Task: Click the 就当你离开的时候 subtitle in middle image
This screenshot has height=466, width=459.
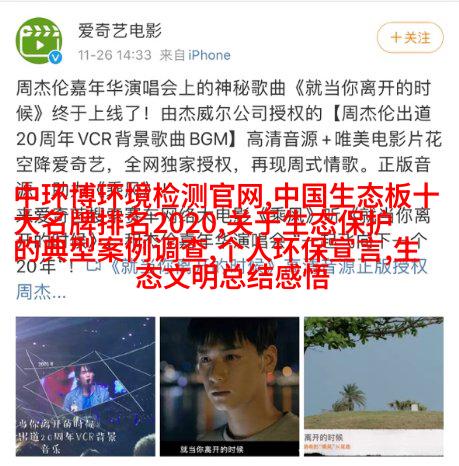Action: click(211, 450)
